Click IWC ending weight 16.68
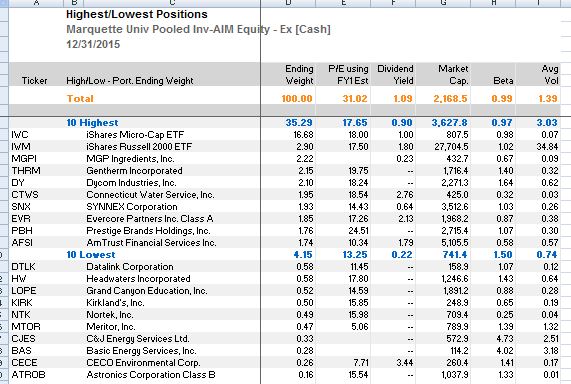Viewport: 571px width, 384px height. pos(303,135)
